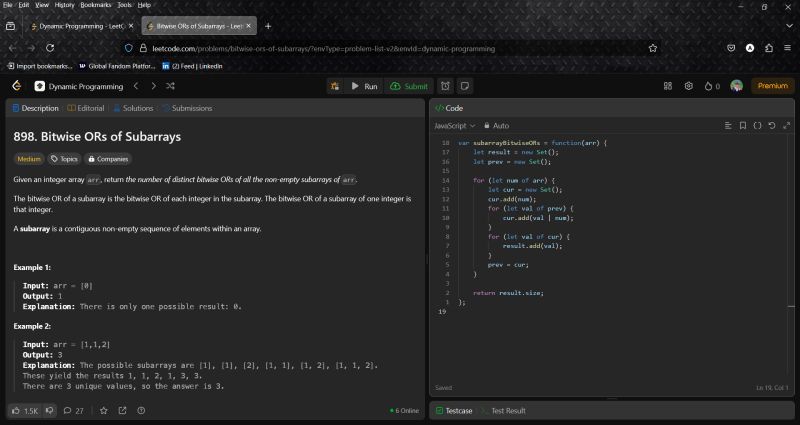Click the browser back arrow
This screenshot has width=800, height=425.
click(x=12, y=48)
